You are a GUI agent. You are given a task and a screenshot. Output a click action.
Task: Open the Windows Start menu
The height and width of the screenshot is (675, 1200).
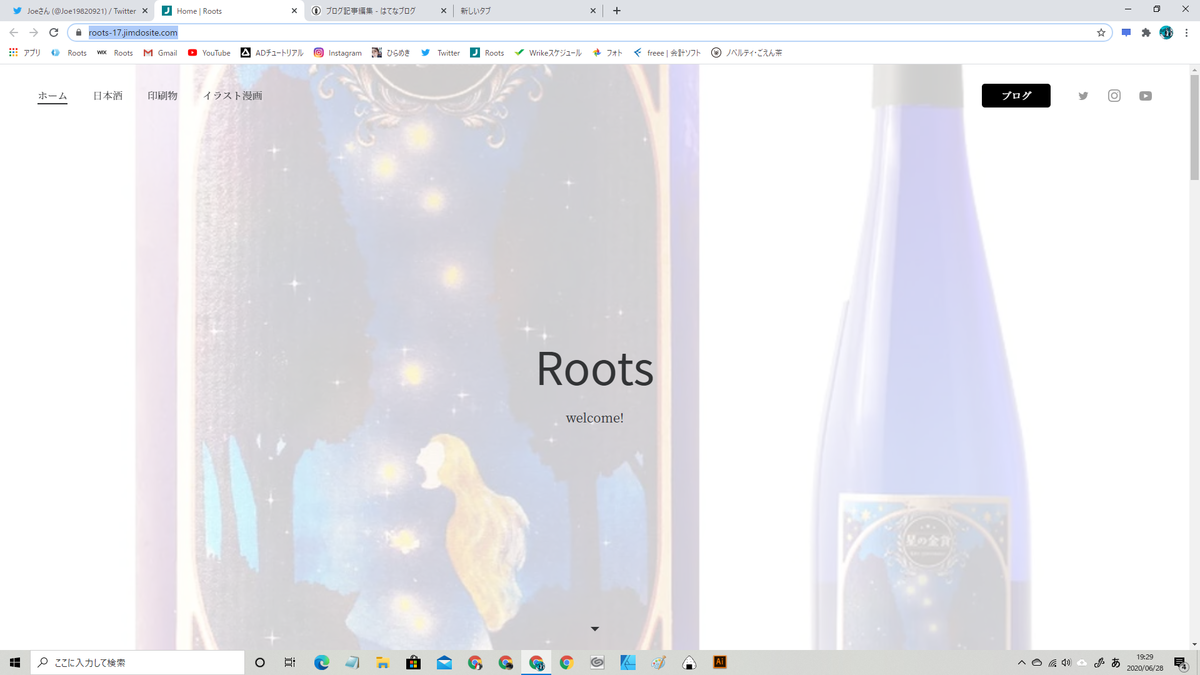15,662
